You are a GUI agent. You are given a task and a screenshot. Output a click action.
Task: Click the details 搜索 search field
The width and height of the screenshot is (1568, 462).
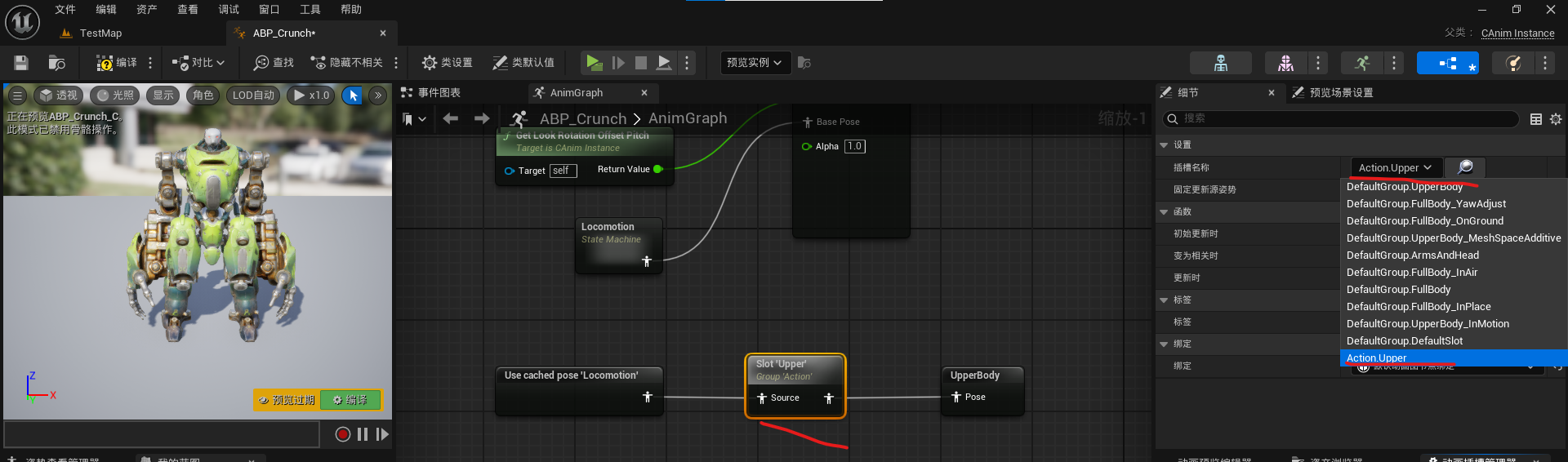tap(1339, 119)
